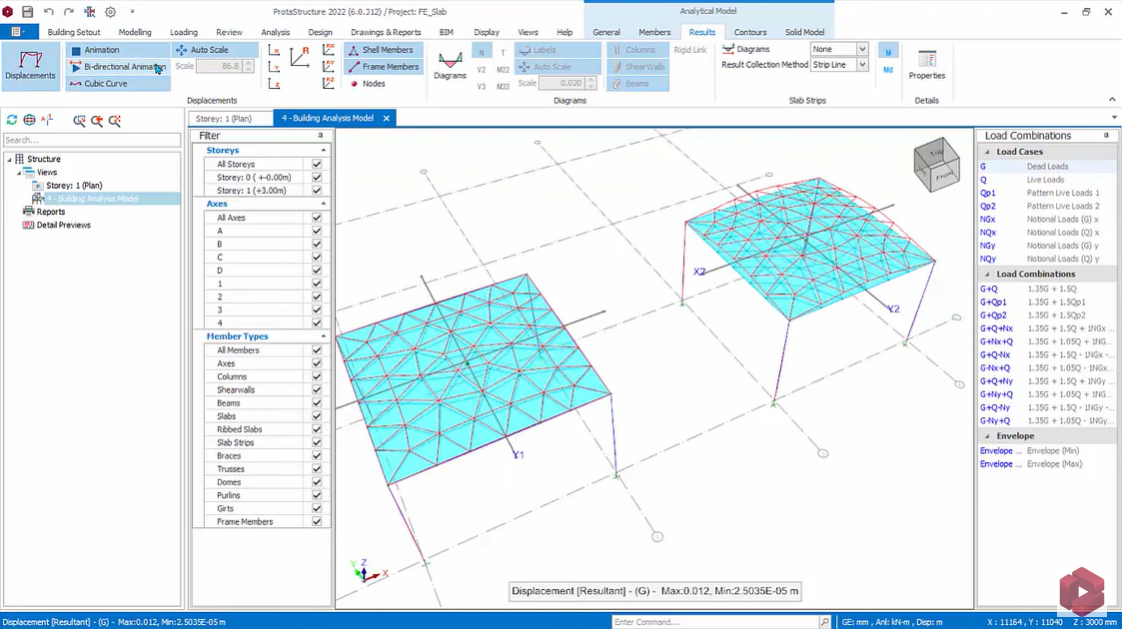The height and width of the screenshot is (629, 1122).
Task: Click the refresh icon above structure tree
Action: pyautogui.click(x=11, y=120)
